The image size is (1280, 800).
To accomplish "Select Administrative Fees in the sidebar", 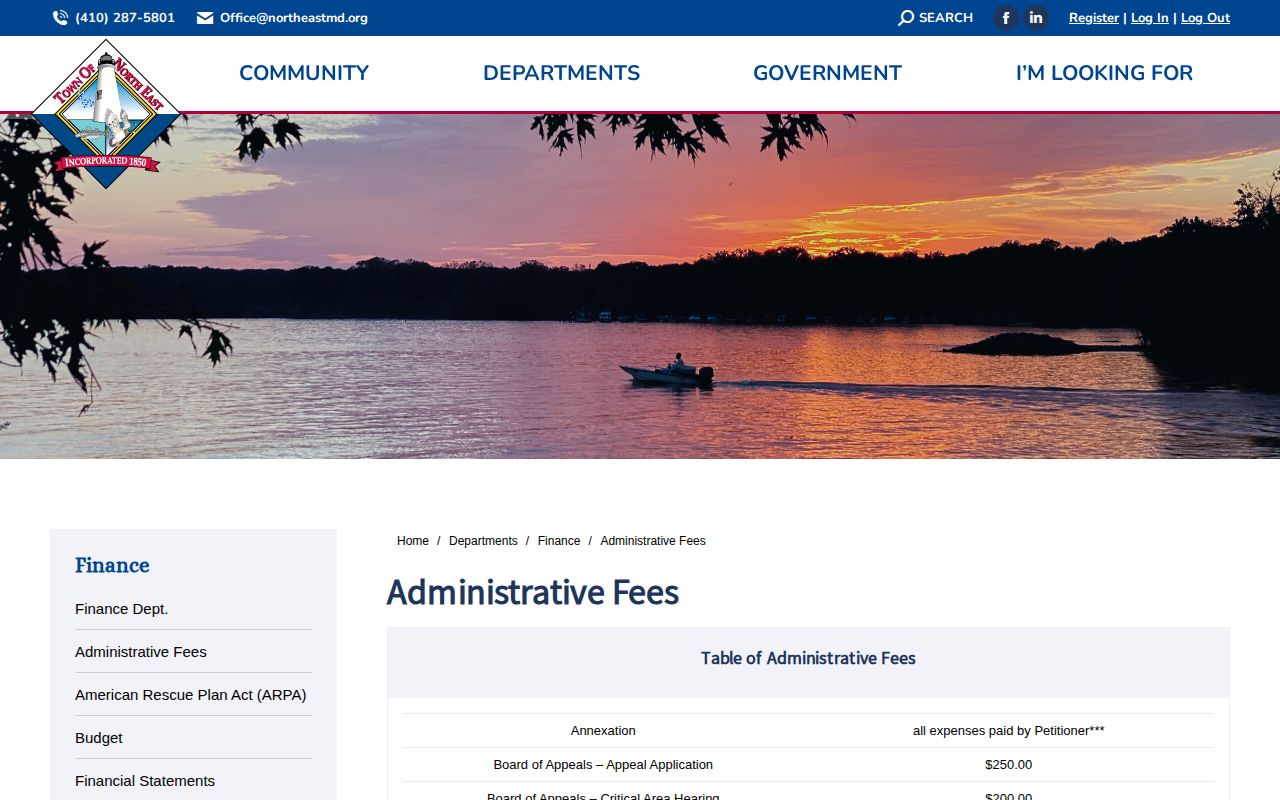I will coord(141,652).
